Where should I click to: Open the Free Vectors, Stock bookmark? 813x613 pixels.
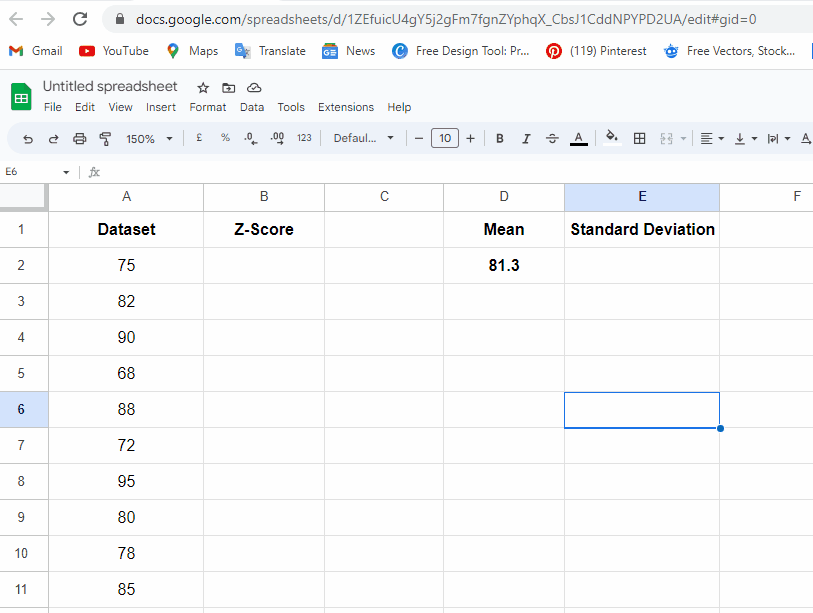(729, 51)
